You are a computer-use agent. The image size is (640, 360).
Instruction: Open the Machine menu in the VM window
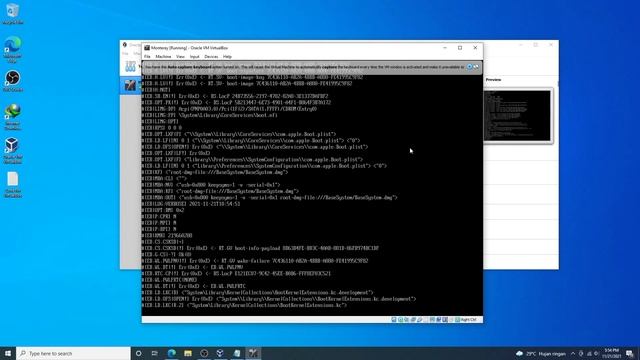[163, 57]
